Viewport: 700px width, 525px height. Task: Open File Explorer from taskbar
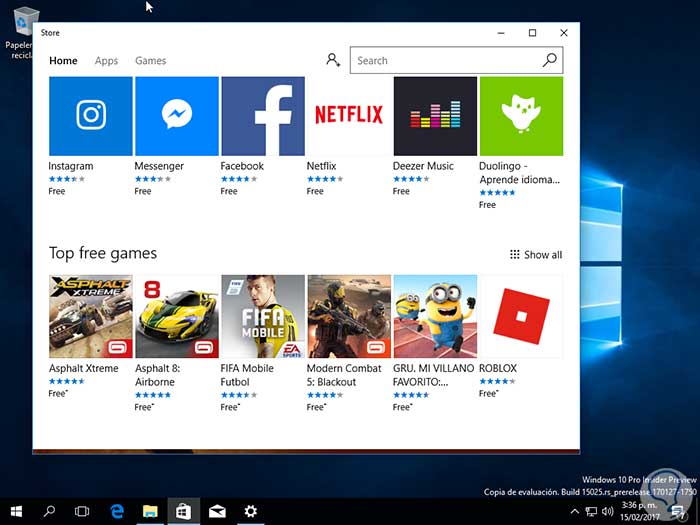point(150,512)
